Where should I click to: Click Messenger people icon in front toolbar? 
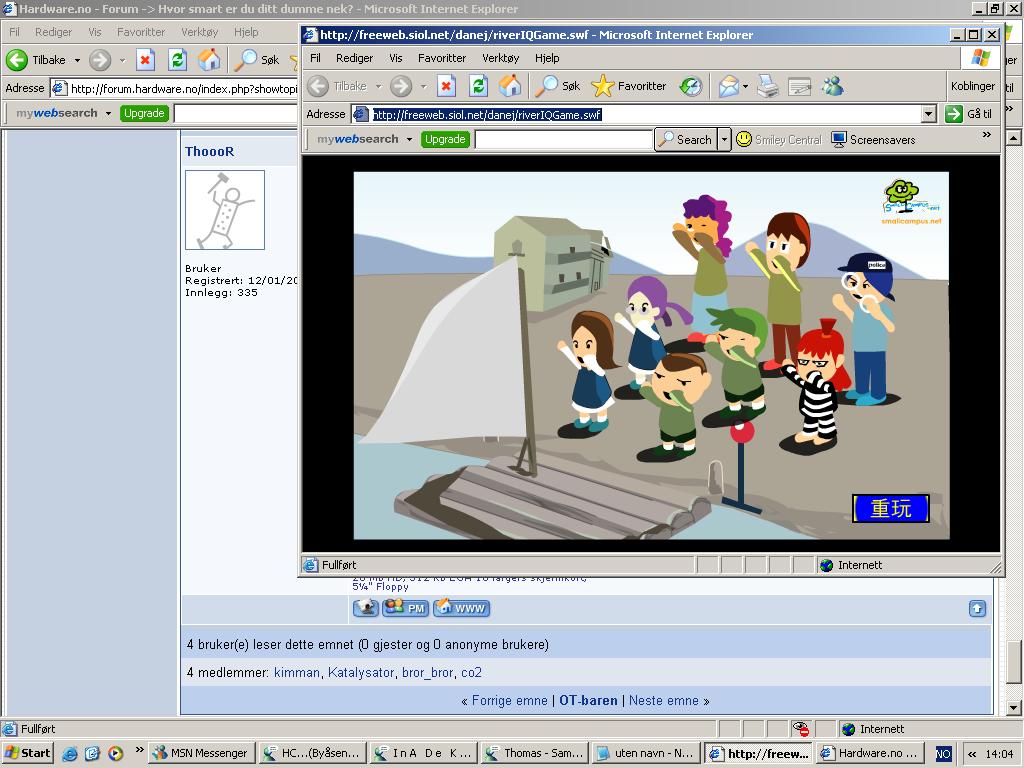pyautogui.click(x=833, y=86)
